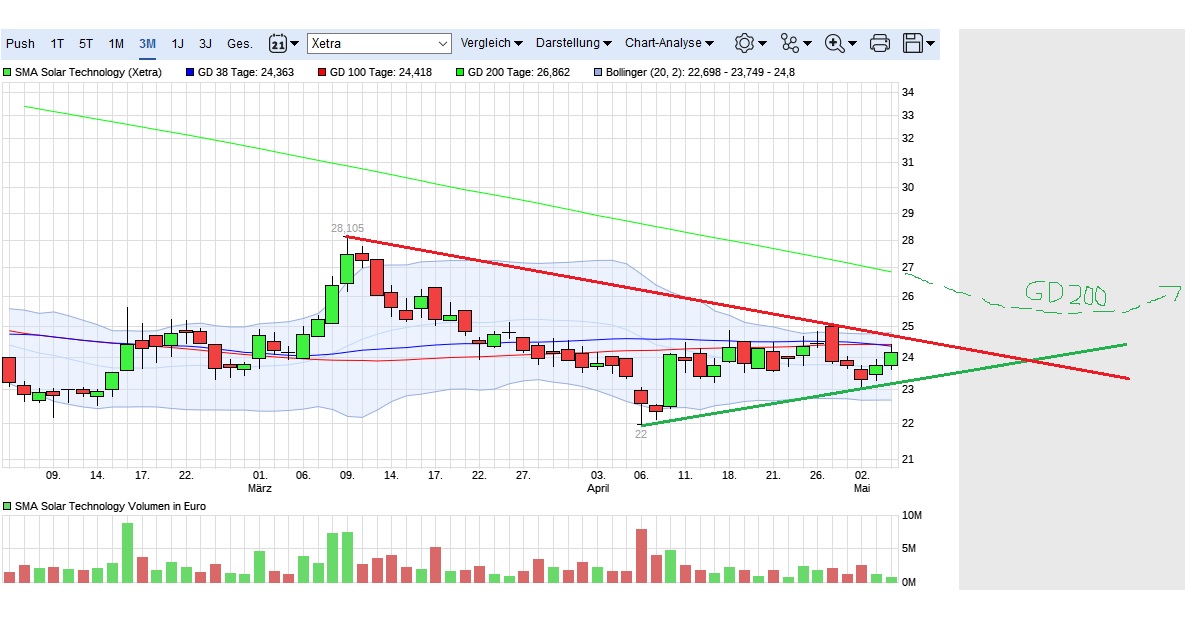Screen dimensions: 1185x630
Task: Click the 28,105 high price label
Action: pyautogui.click(x=347, y=228)
